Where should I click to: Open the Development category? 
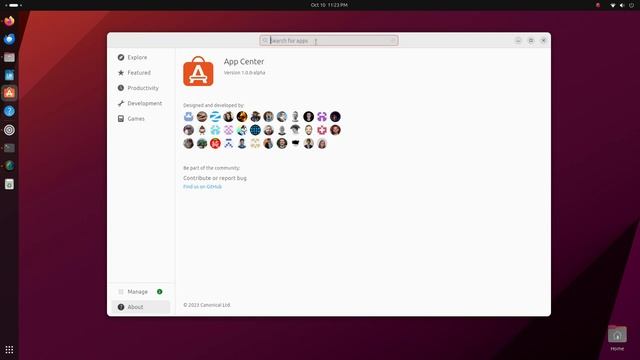pos(140,103)
